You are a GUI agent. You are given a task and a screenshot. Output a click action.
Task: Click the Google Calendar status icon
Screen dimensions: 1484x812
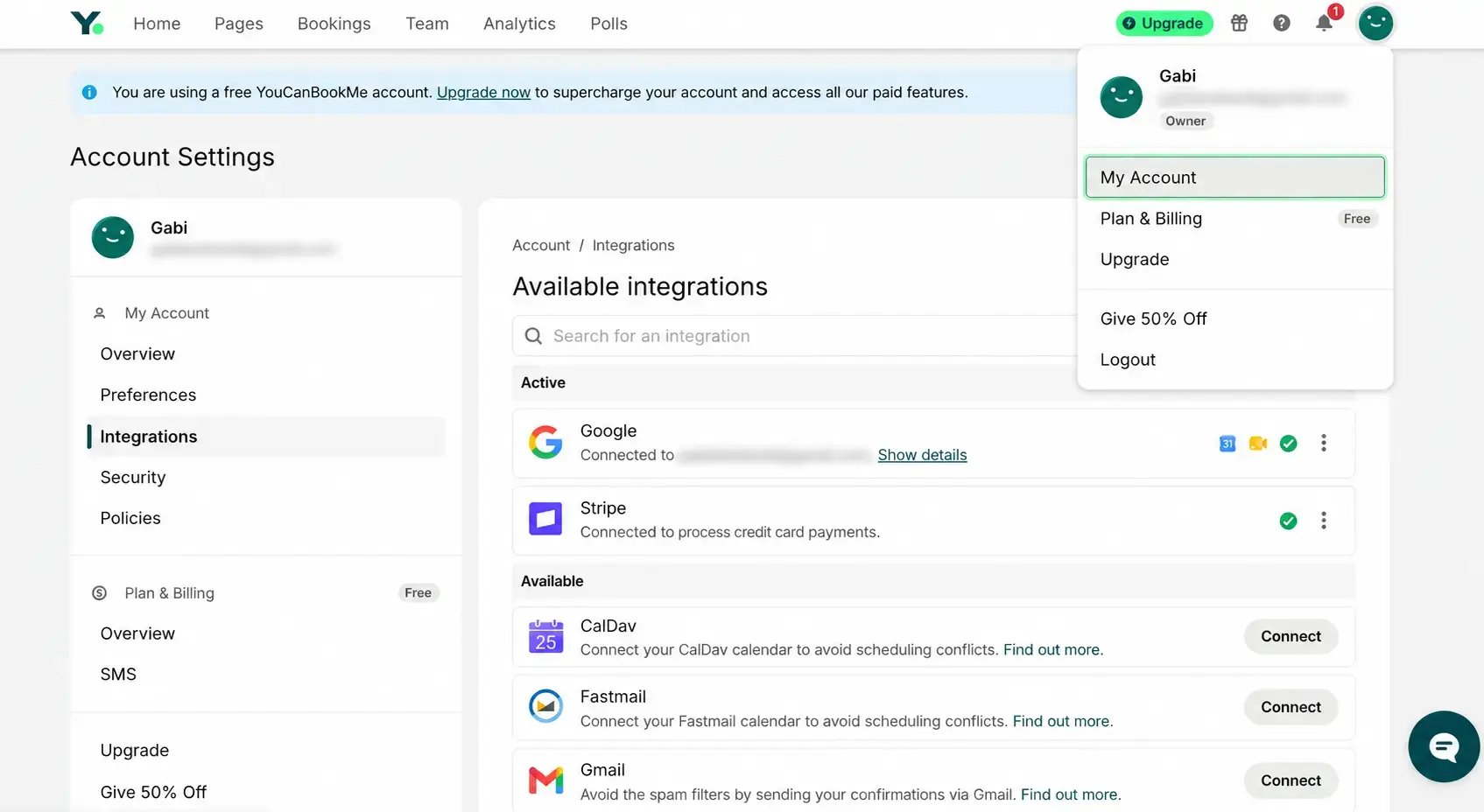[1227, 444]
